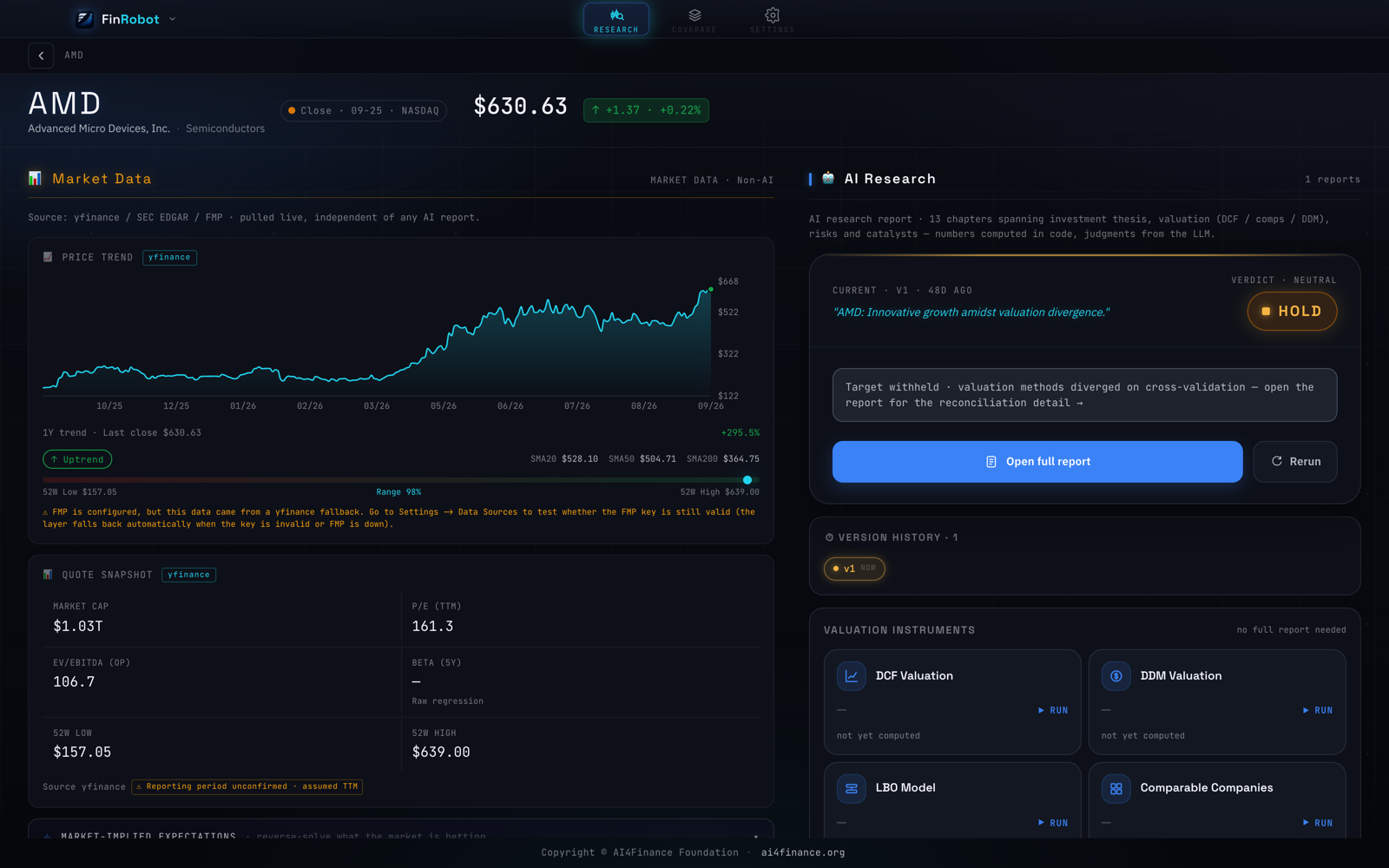Click the Version History clock icon
Viewport: 1389px width, 868px height.
829,537
